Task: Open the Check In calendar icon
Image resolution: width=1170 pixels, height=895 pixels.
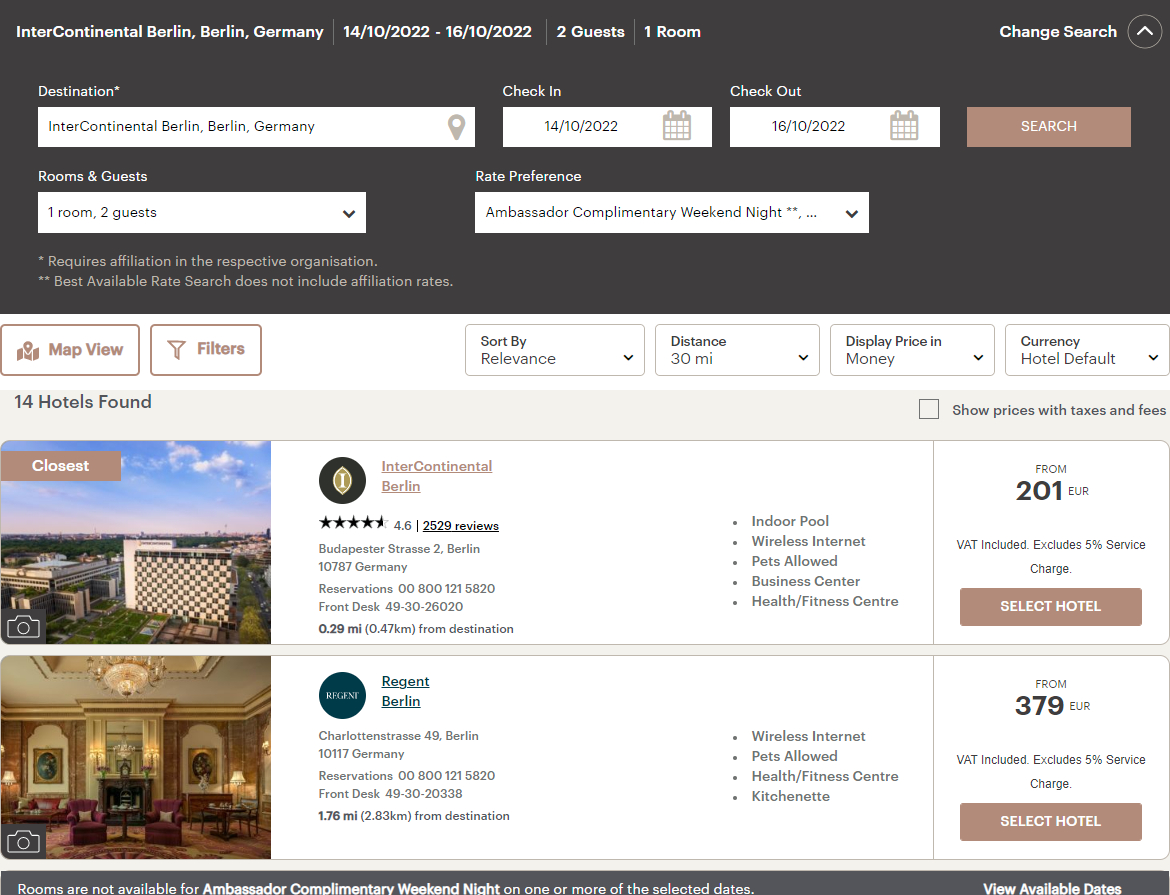Action: pos(677,125)
